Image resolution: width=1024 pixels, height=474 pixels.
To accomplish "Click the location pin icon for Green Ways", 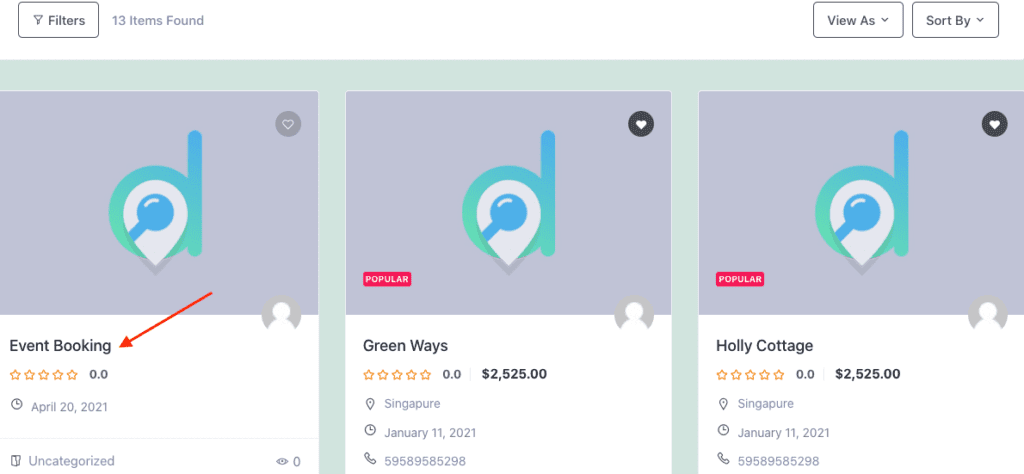I will (x=370, y=404).
